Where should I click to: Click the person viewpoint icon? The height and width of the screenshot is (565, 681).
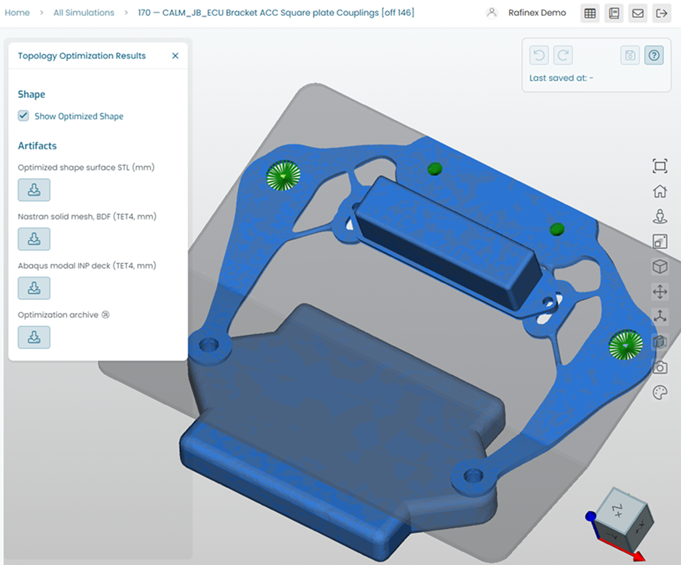[x=660, y=216]
